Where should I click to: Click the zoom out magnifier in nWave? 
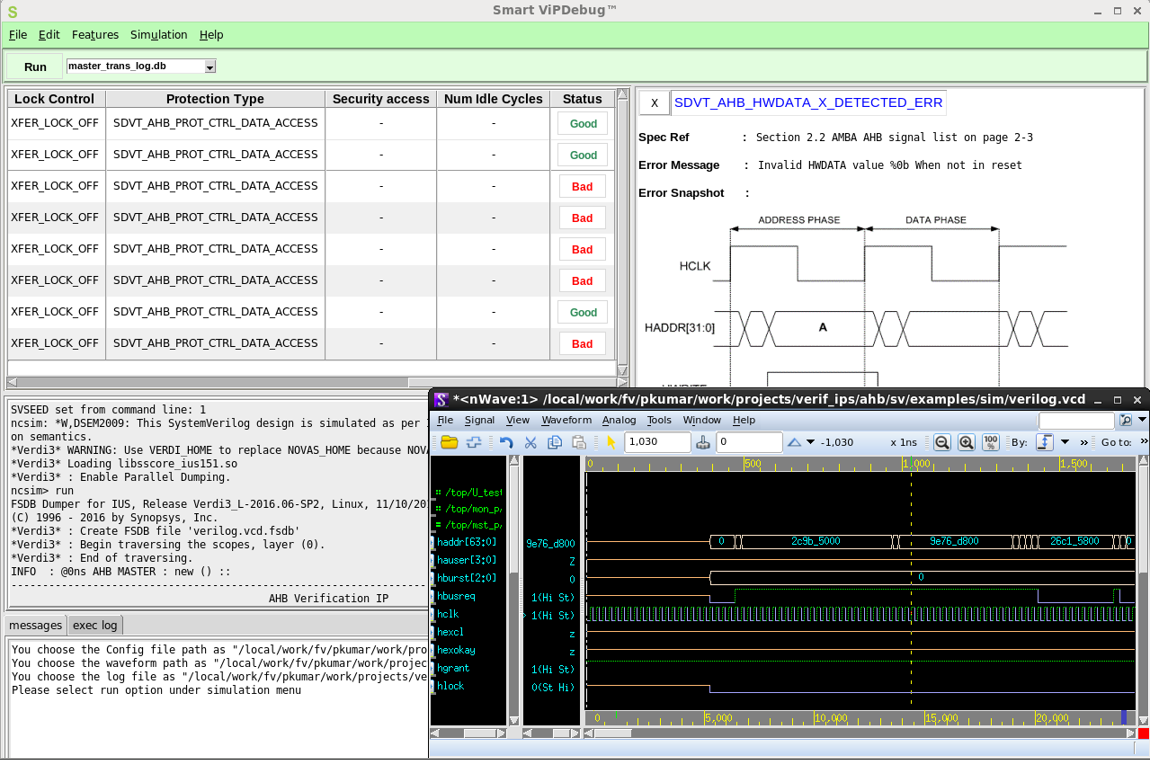click(942, 442)
